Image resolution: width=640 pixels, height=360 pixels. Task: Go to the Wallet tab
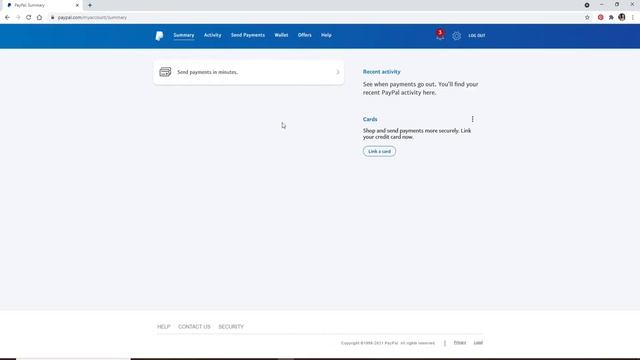pyautogui.click(x=281, y=35)
